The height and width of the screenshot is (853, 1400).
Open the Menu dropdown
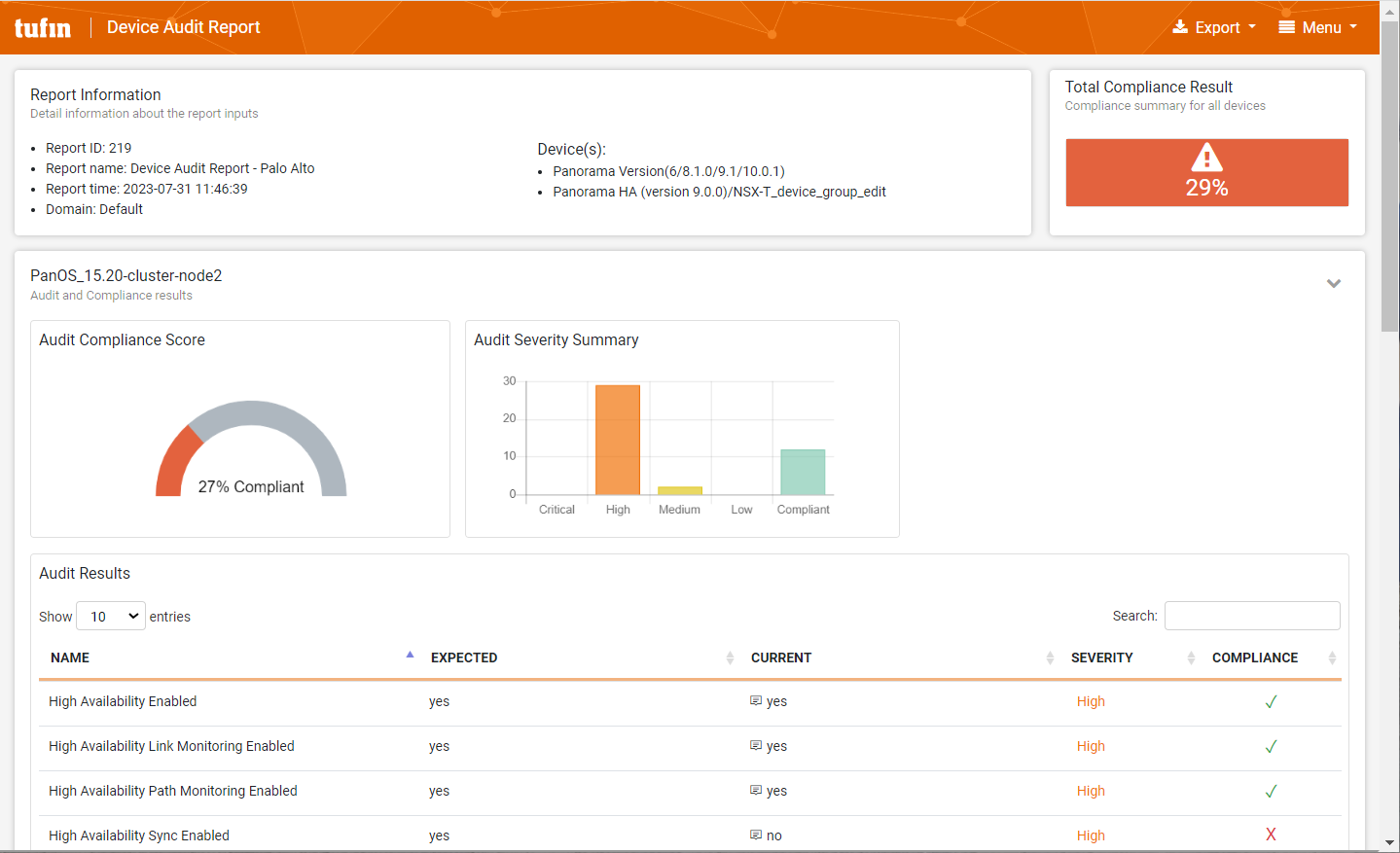point(1317,27)
